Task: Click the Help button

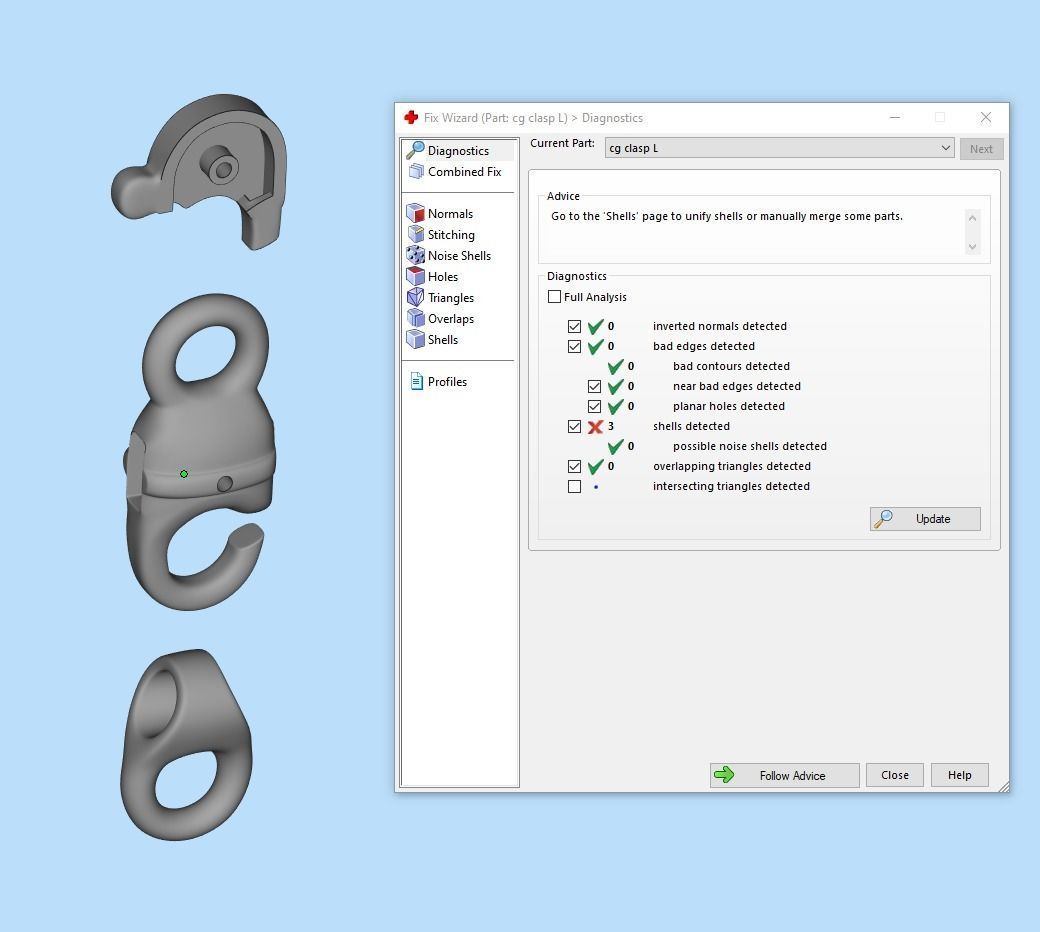Action: coord(960,775)
